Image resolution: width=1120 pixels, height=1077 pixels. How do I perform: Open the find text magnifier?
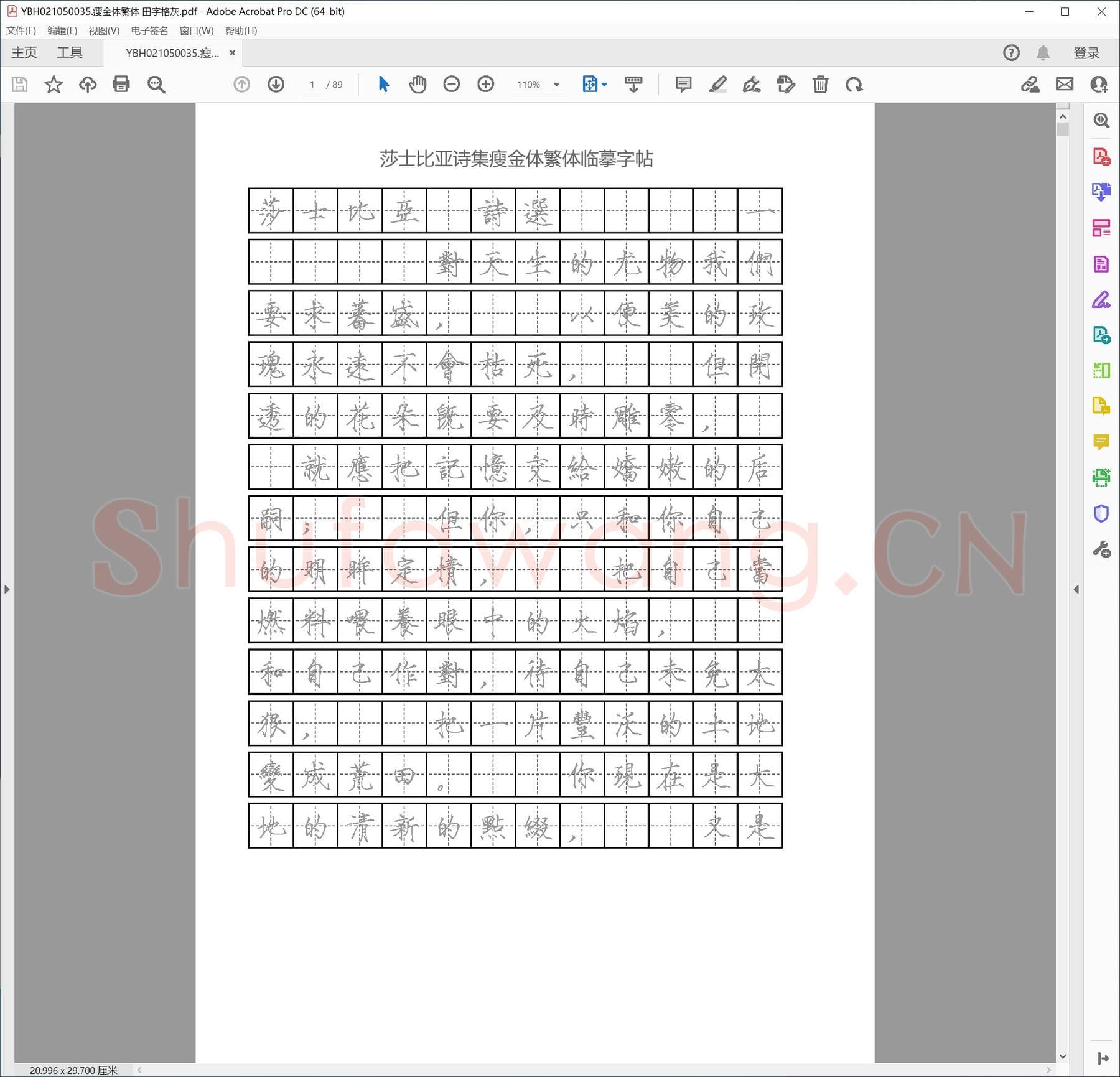tap(156, 84)
